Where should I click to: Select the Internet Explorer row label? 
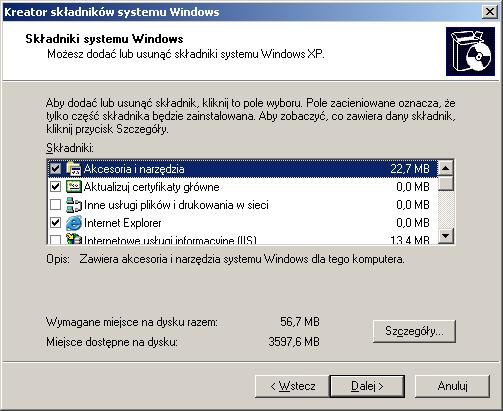(x=122, y=223)
